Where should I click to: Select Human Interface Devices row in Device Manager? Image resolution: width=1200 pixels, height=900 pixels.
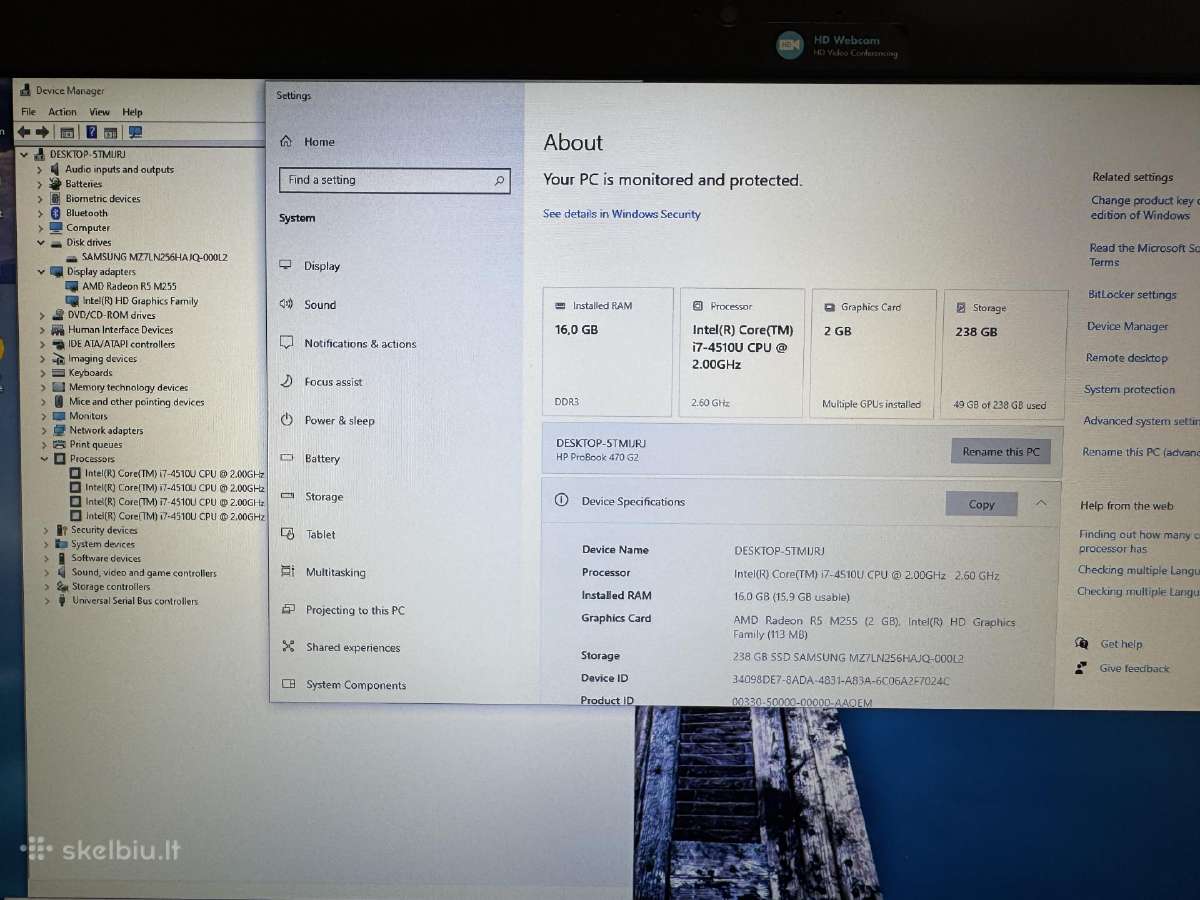tap(120, 330)
